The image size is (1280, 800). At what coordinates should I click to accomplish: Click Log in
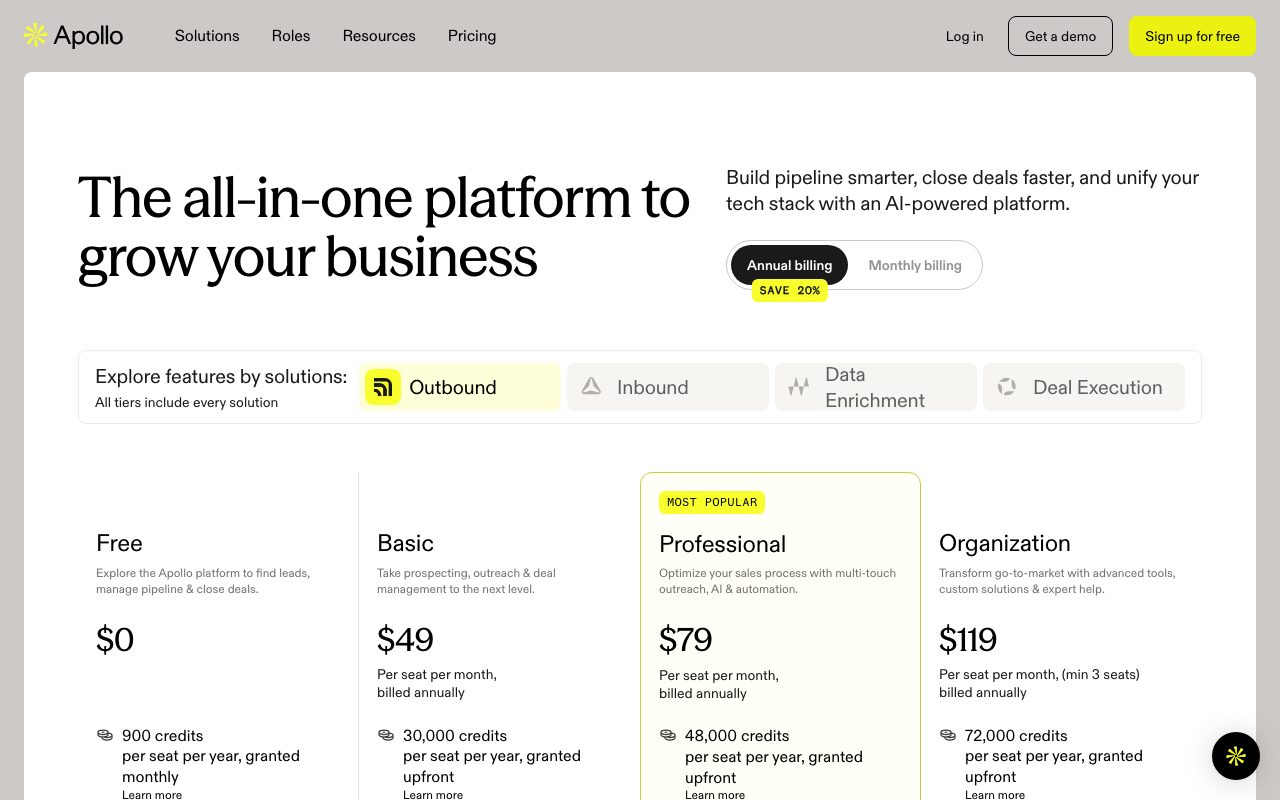pyautogui.click(x=964, y=36)
